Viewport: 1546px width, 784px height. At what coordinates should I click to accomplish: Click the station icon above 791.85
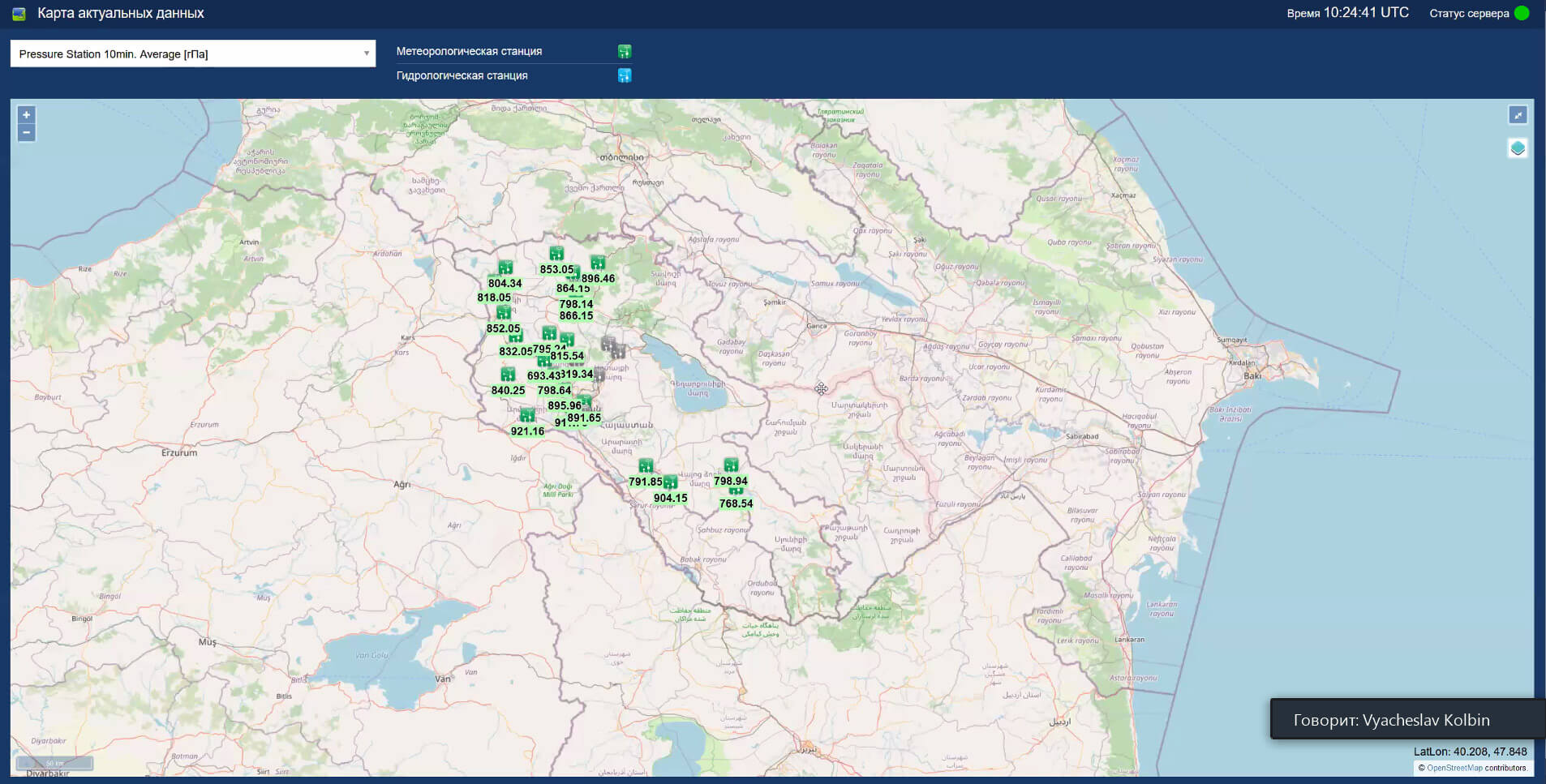pos(646,466)
